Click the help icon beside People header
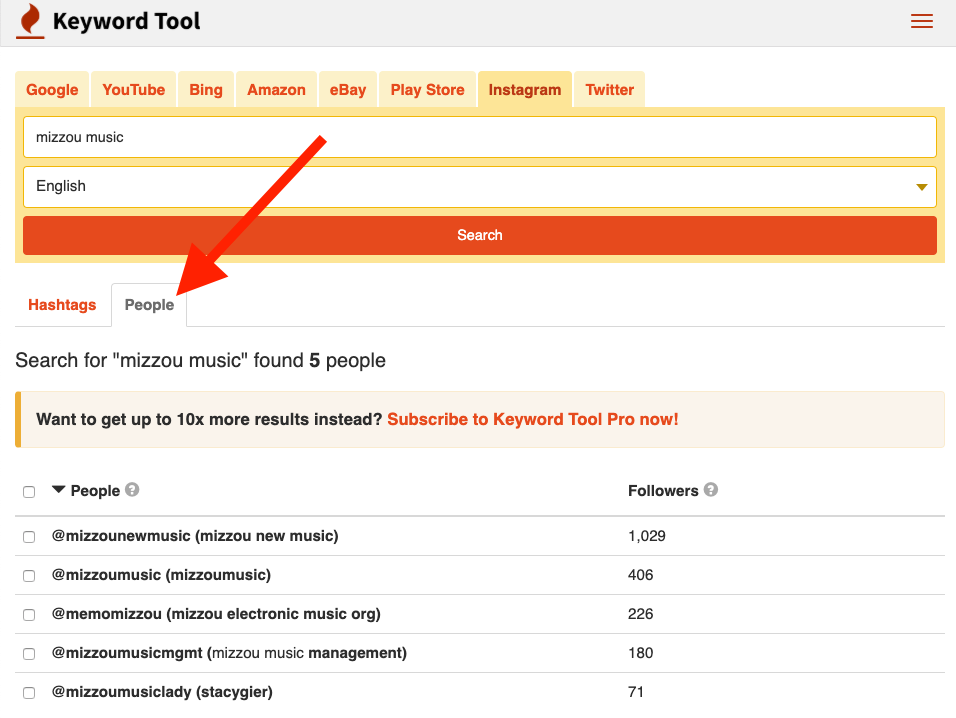 coord(132,490)
